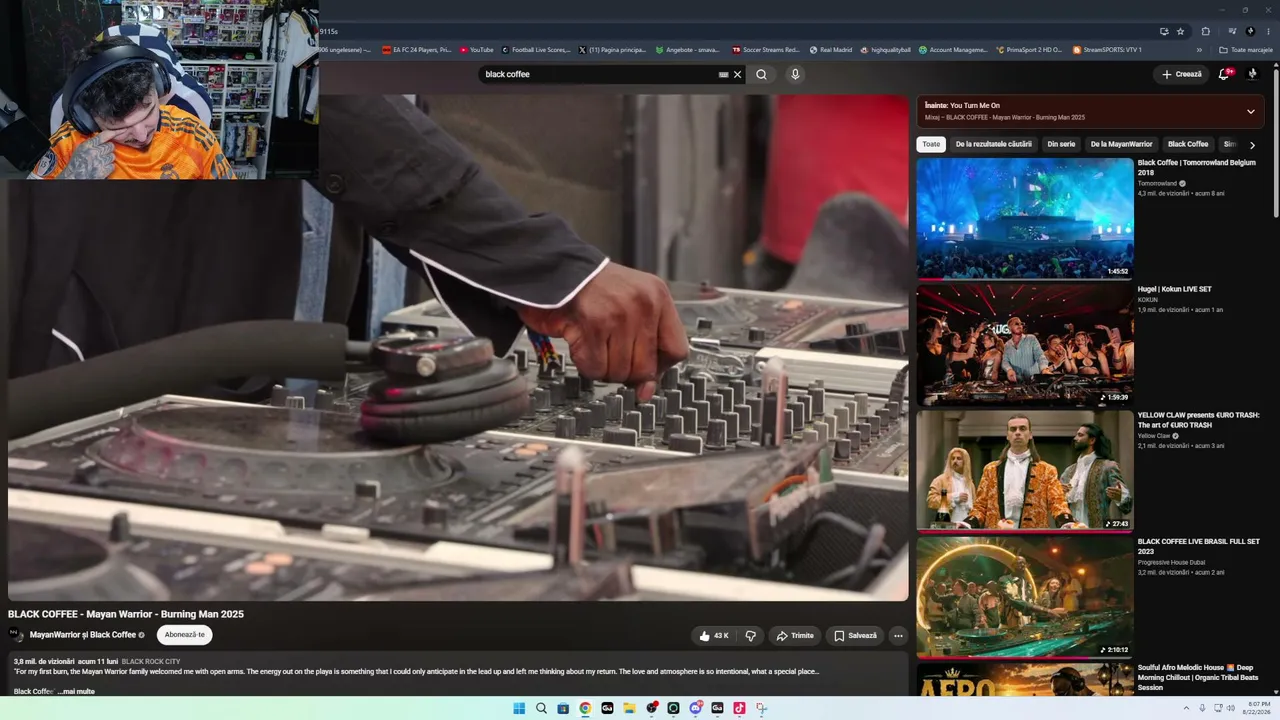This screenshot has width=1280, height=720.
Task: Select the 'De la rezultatele căutării' chip
Action: 993,144
